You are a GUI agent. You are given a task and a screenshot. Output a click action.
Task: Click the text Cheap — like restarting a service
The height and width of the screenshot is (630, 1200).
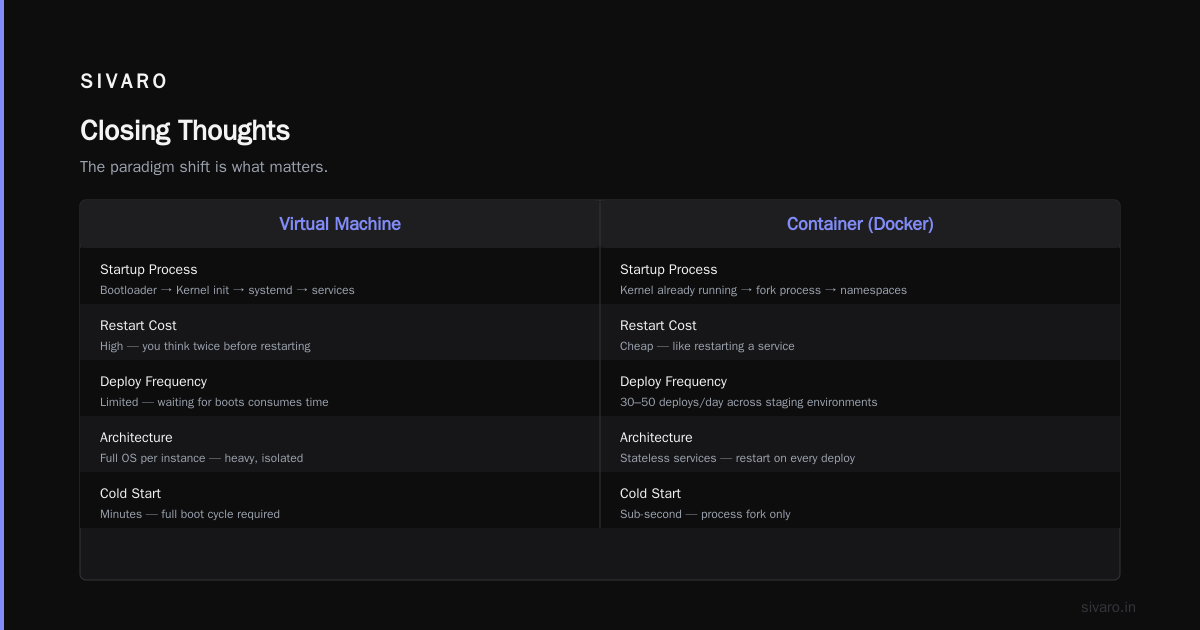707,346
